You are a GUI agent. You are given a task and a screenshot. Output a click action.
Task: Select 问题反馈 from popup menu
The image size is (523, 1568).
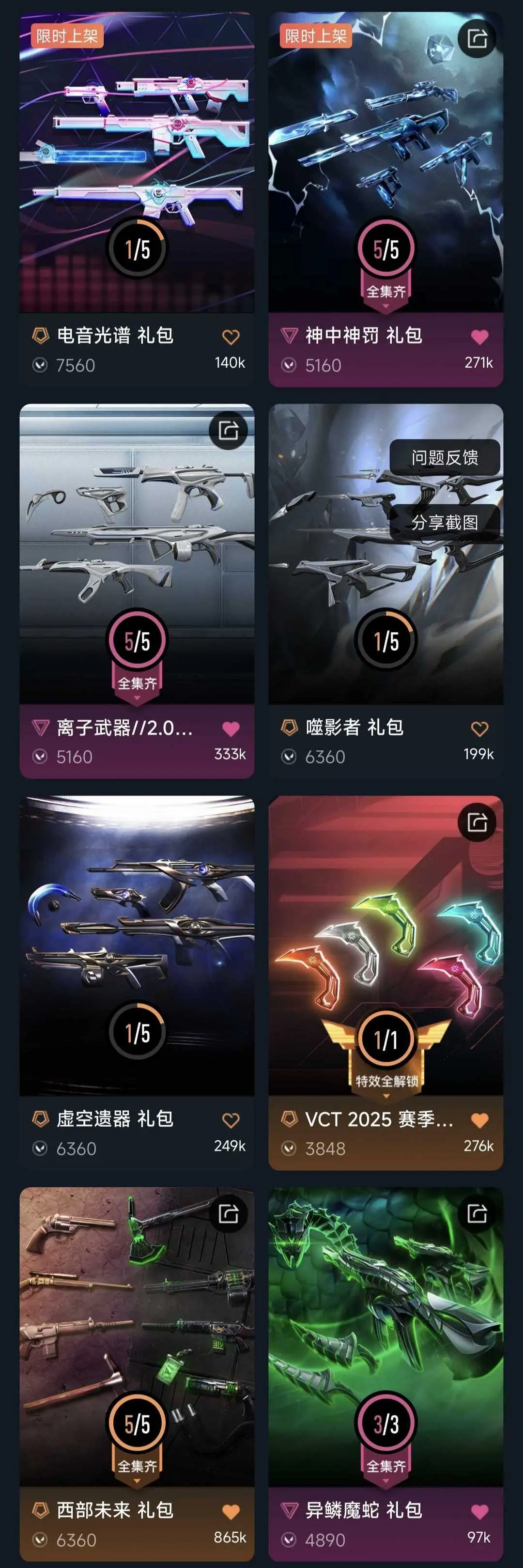tap(445, 458)
